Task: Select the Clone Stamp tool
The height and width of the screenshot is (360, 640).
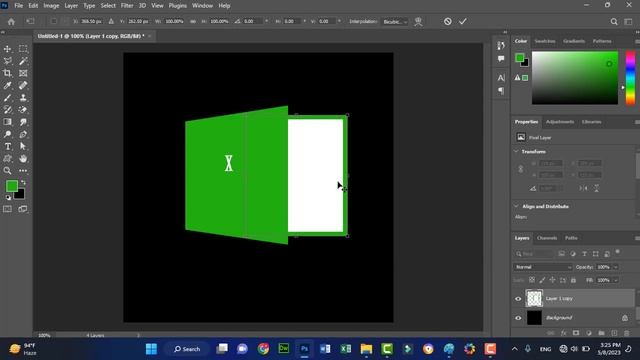Action: pos(23,98)
